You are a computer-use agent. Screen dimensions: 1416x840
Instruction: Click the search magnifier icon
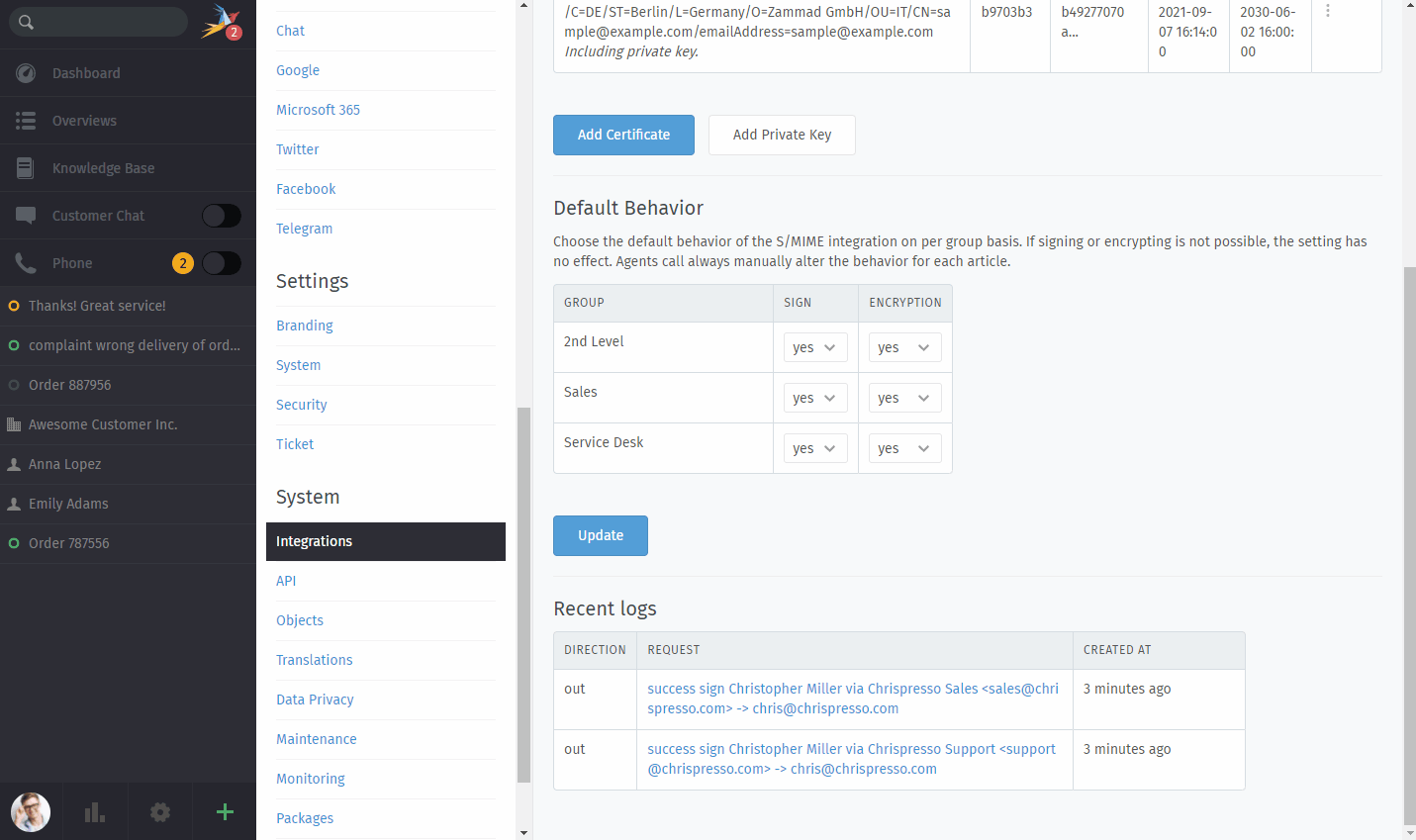pos(26,22)
